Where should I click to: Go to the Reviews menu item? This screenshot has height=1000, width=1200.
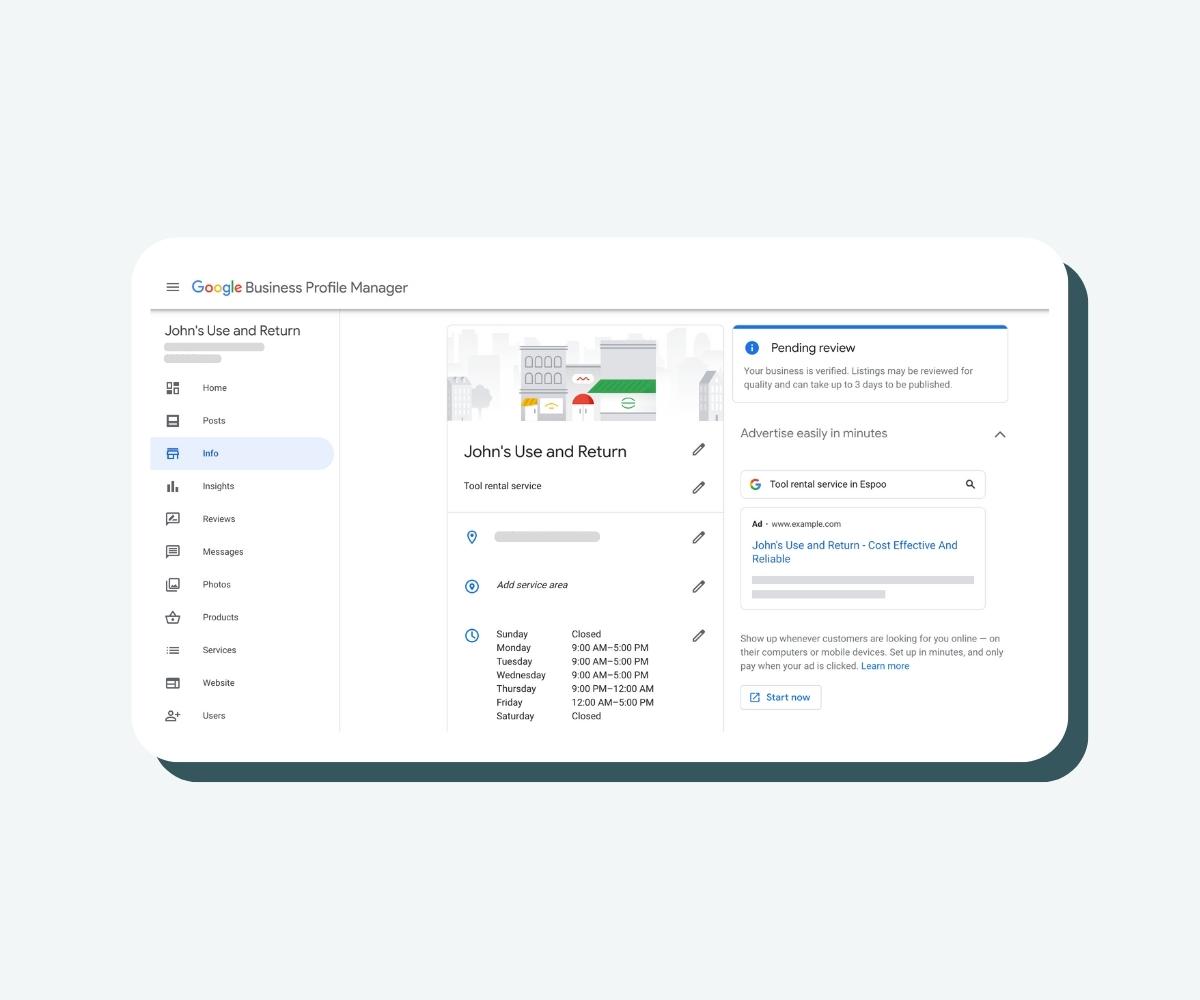pos(242,519)
